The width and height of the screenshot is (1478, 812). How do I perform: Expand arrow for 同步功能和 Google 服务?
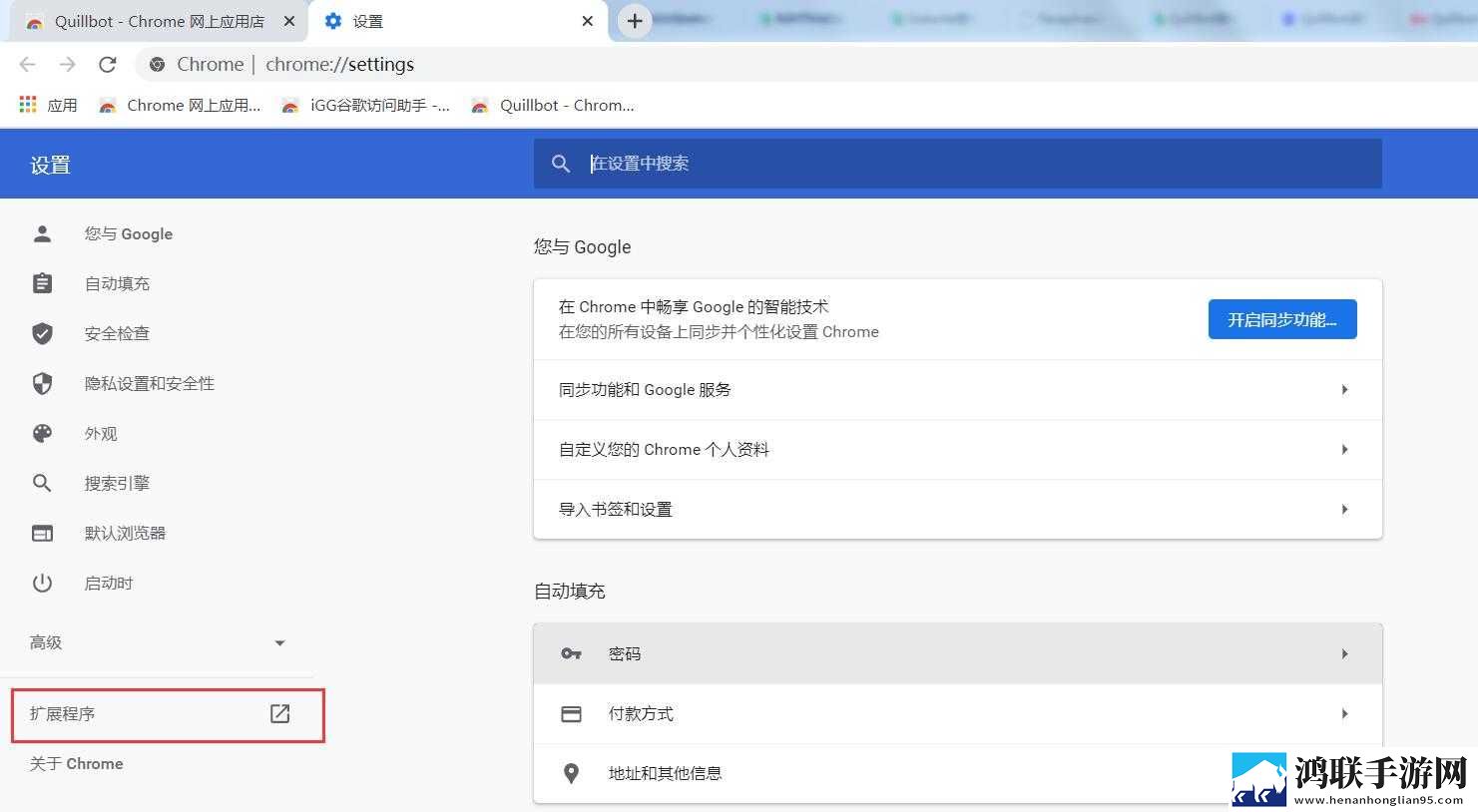[1345, 389]
